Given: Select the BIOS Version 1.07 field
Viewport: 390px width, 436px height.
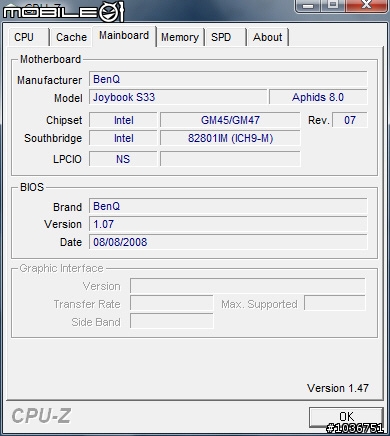Looking at the screenshot, I should click(228, 224).
